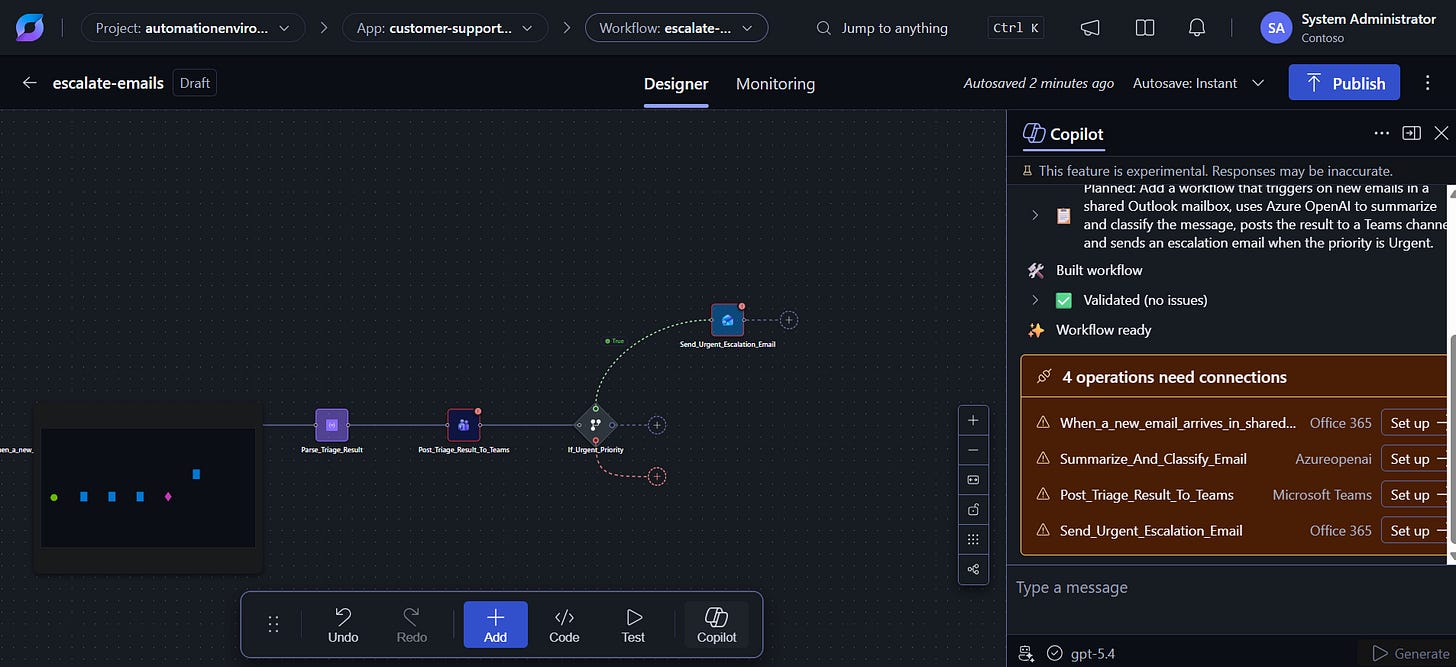Viewport: 1456px width, 667px height.
Task: Select the Copilot panel tab
Action: coord(1063,133)
